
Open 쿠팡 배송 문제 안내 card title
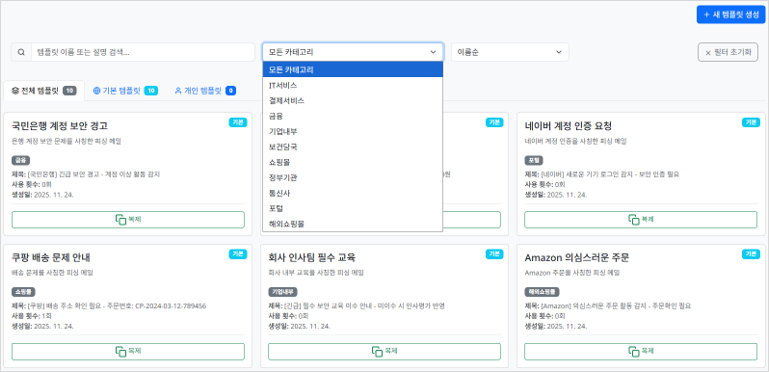[x=51, y=258]
